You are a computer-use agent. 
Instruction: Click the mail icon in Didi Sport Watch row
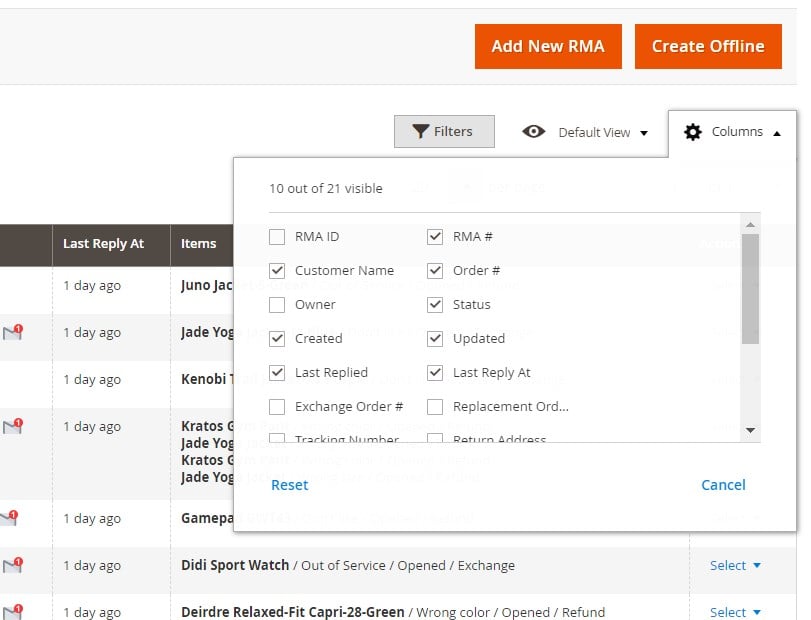(13, 565)
